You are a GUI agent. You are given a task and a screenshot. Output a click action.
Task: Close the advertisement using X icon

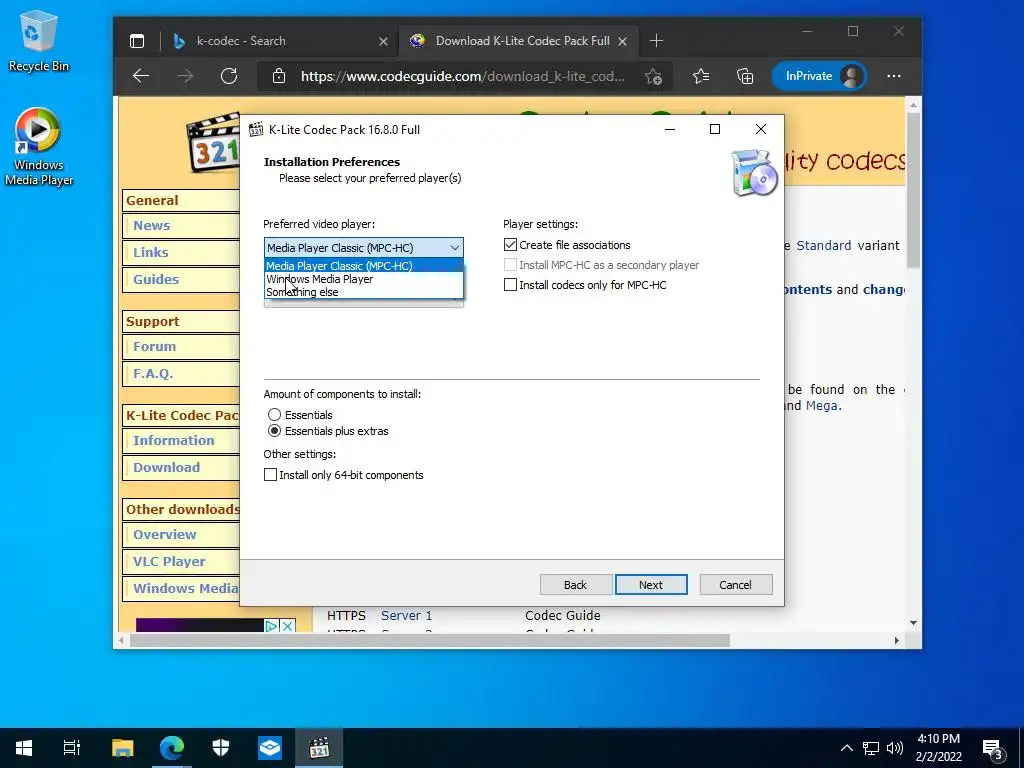(287, 626)
